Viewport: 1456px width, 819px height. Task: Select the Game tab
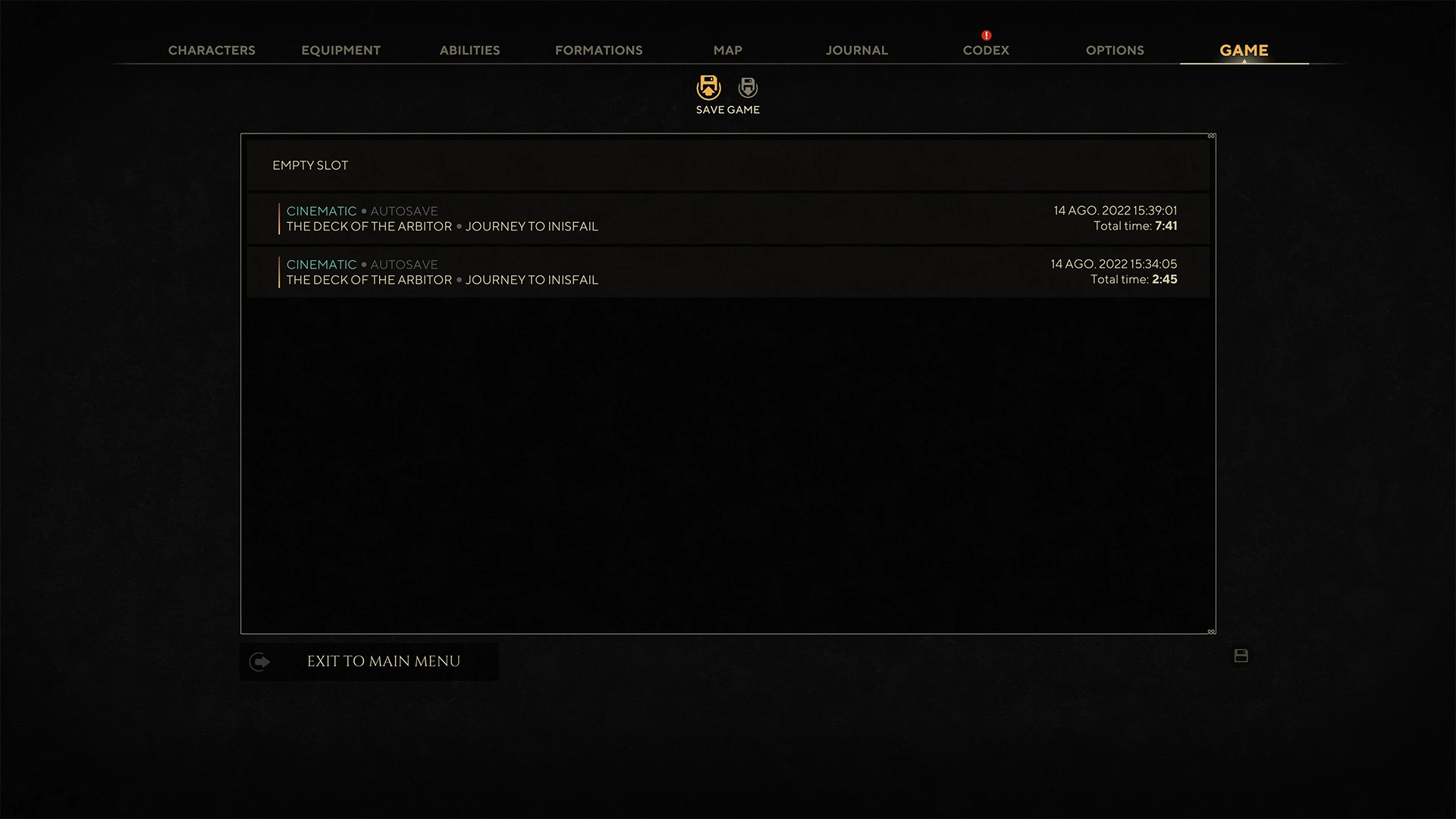click(1244, 50)
